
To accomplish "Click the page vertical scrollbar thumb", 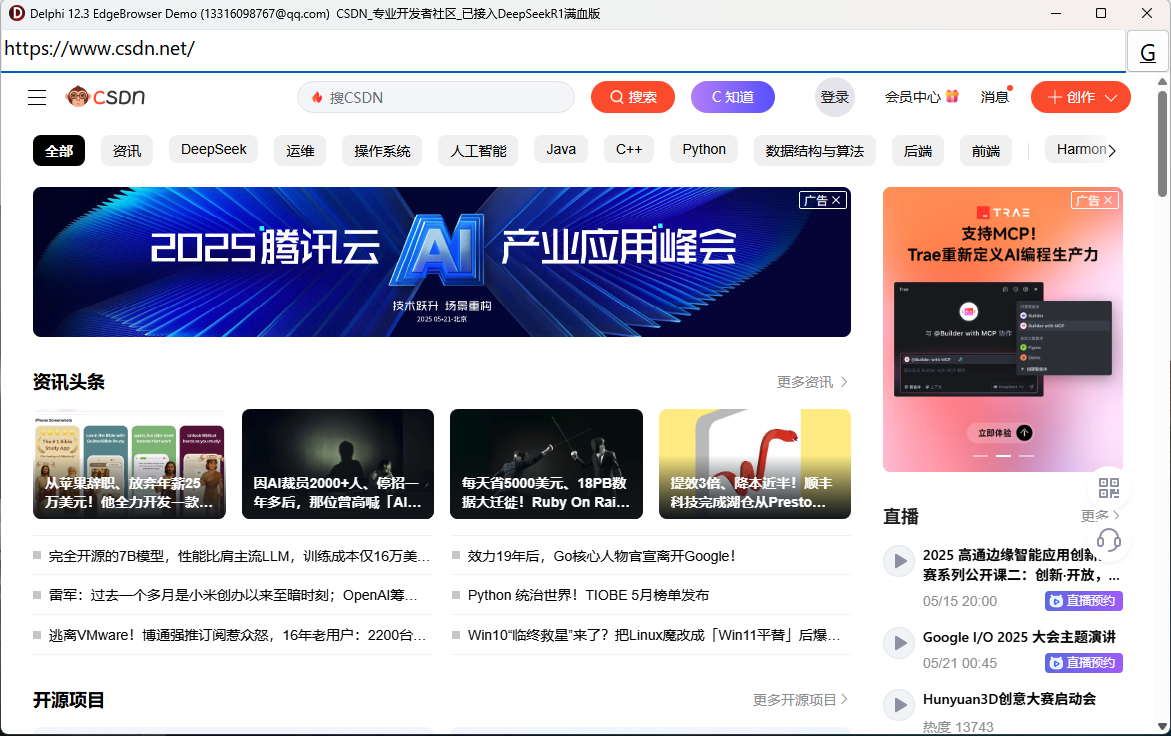I will [1163, 143].
